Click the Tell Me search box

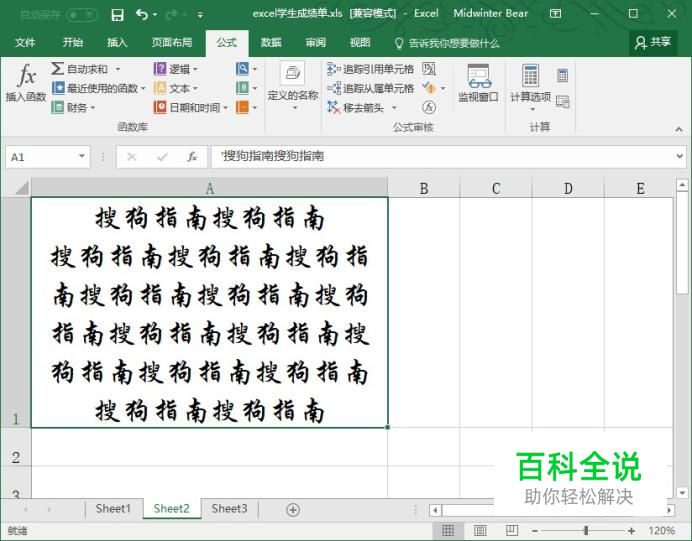(x=448, y=43)
